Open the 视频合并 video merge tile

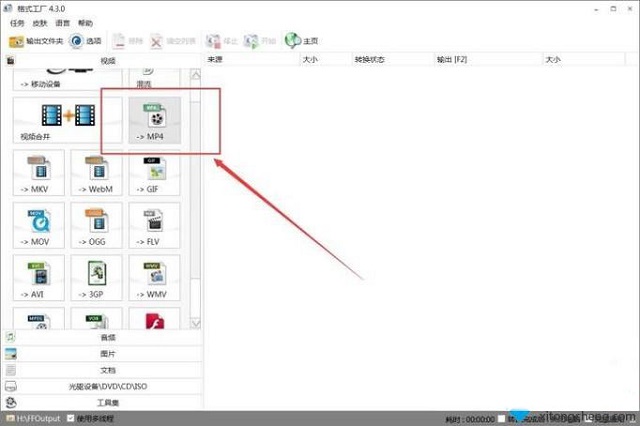[x=67, y=120]
